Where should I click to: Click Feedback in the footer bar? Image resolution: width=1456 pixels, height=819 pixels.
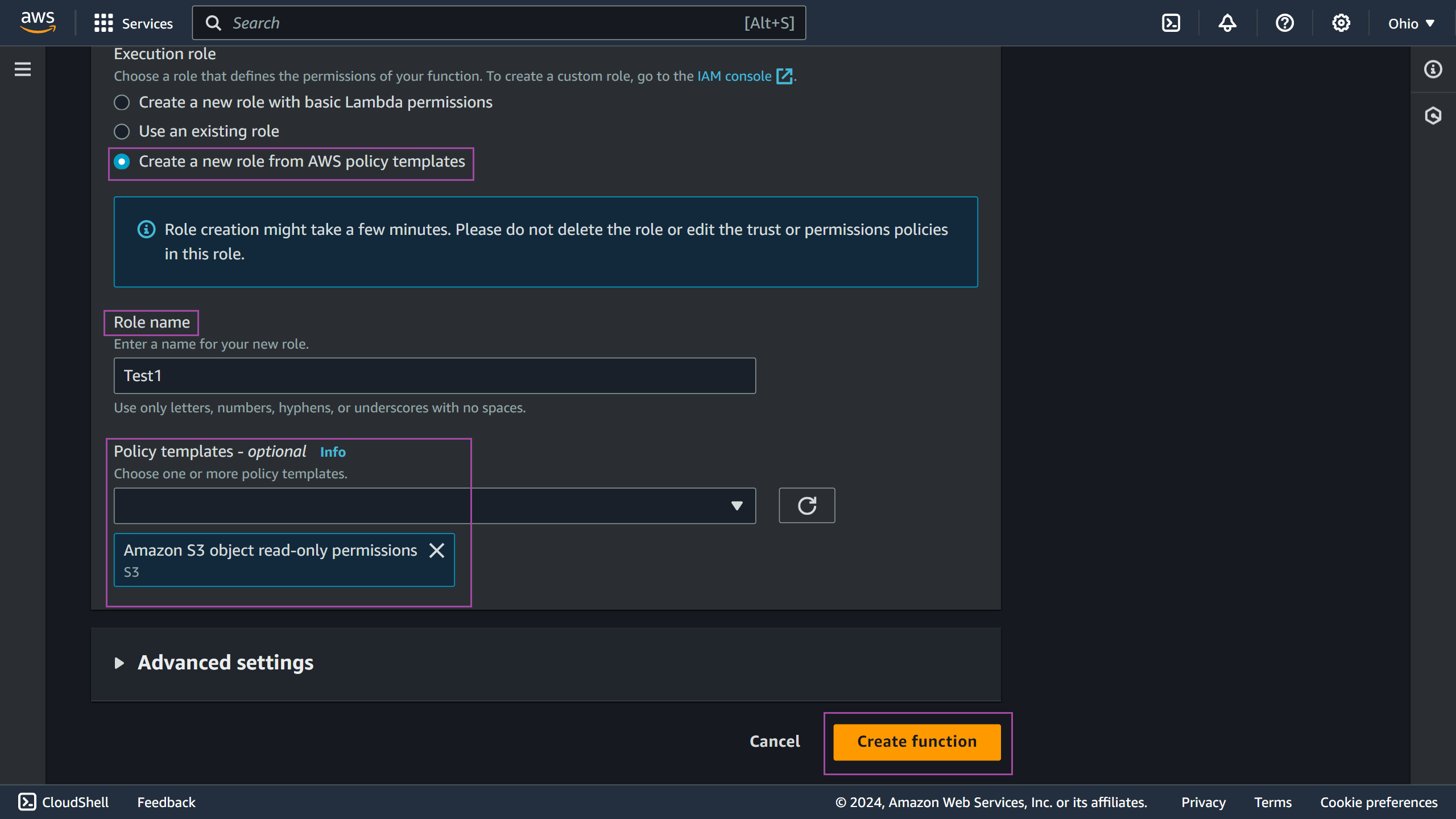(x=166, y=803)
